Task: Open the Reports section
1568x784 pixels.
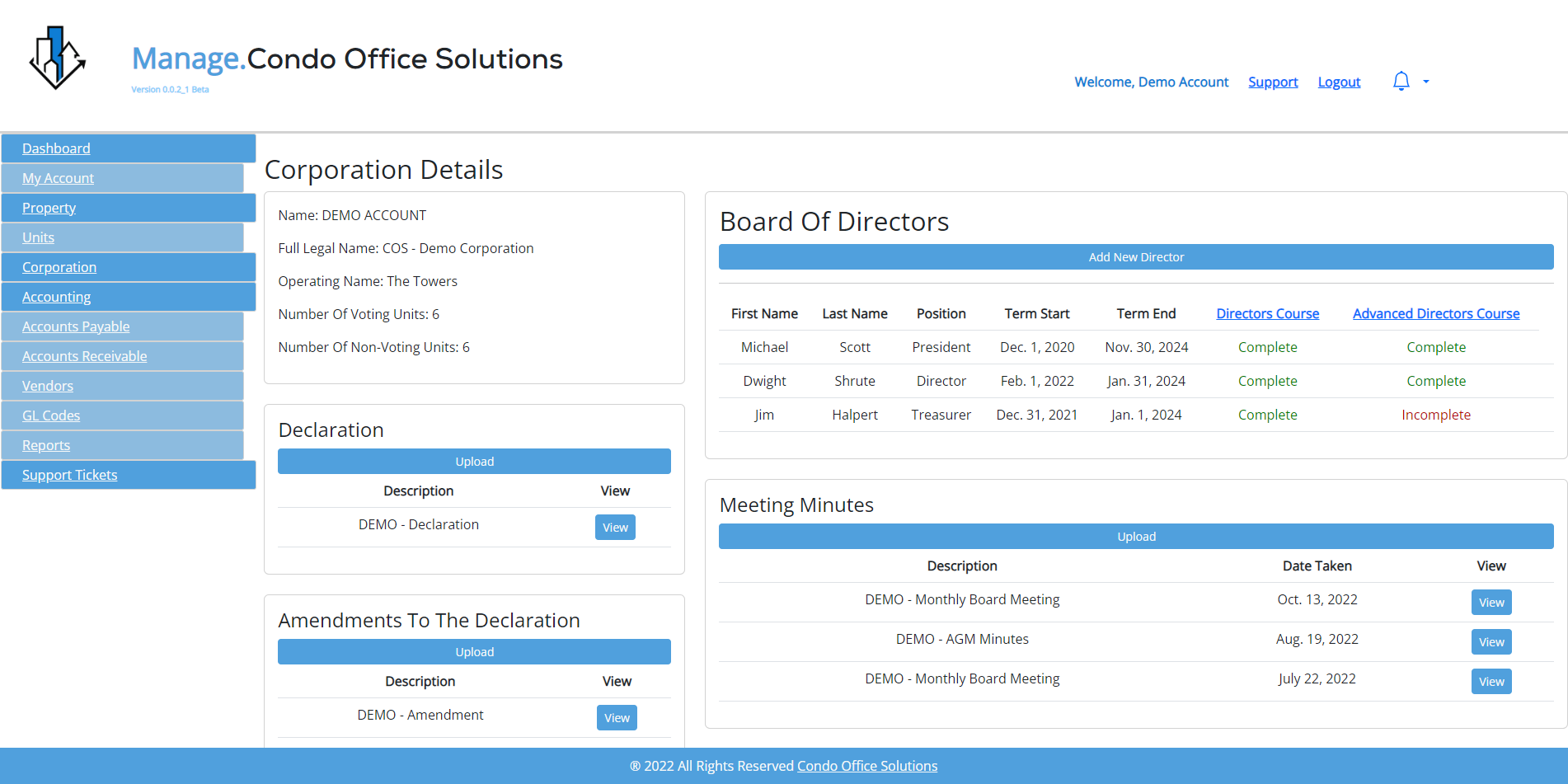Action: [x=46, y=444]
